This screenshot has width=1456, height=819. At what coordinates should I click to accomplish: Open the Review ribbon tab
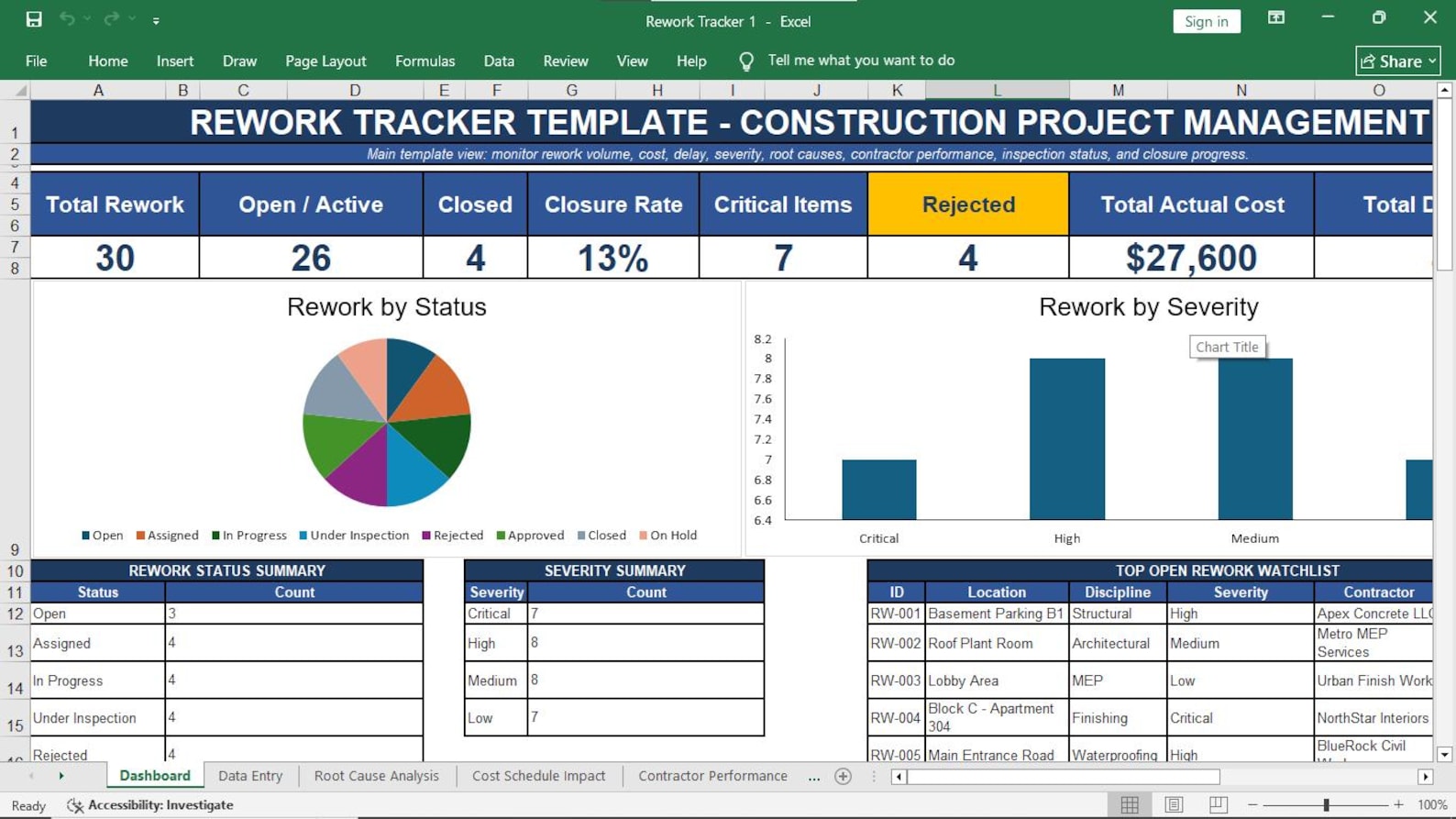click(566, 61)
